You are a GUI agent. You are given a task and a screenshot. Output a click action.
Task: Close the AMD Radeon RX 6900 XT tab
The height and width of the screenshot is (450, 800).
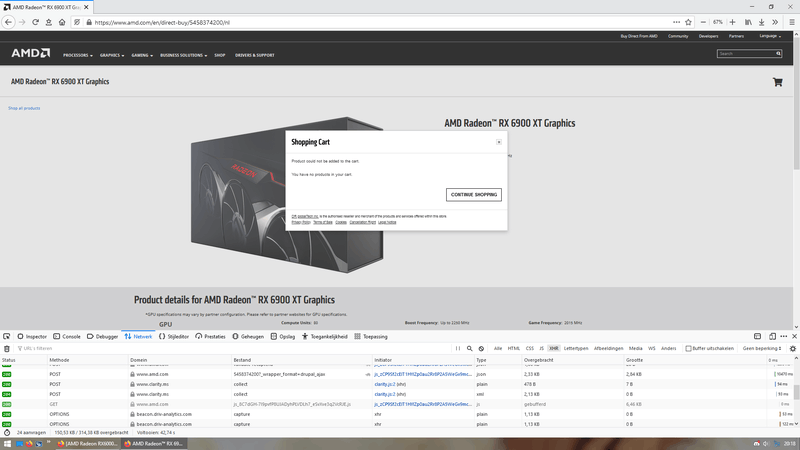click(86, 7)
